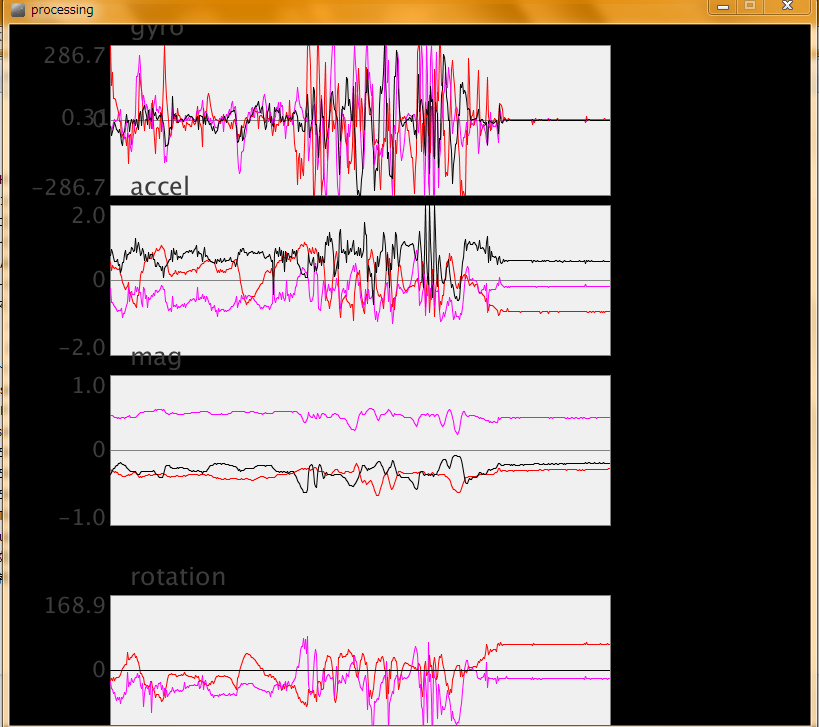
Task: Maximize the processing window
Action: (750, 6)
